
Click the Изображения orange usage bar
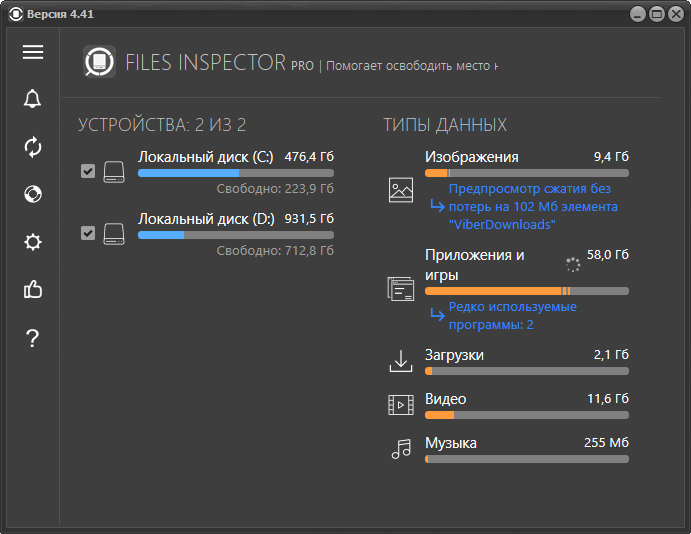527,173
